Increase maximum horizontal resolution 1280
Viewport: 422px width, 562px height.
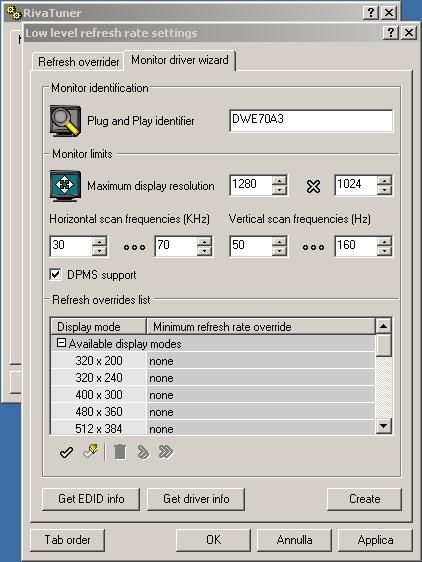point(280,180)
